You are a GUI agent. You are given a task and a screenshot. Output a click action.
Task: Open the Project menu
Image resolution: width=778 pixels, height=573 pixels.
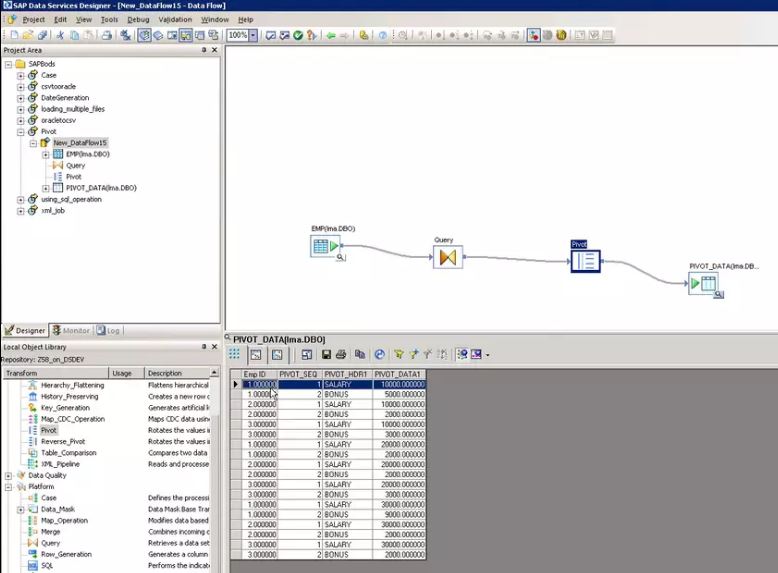34,19
